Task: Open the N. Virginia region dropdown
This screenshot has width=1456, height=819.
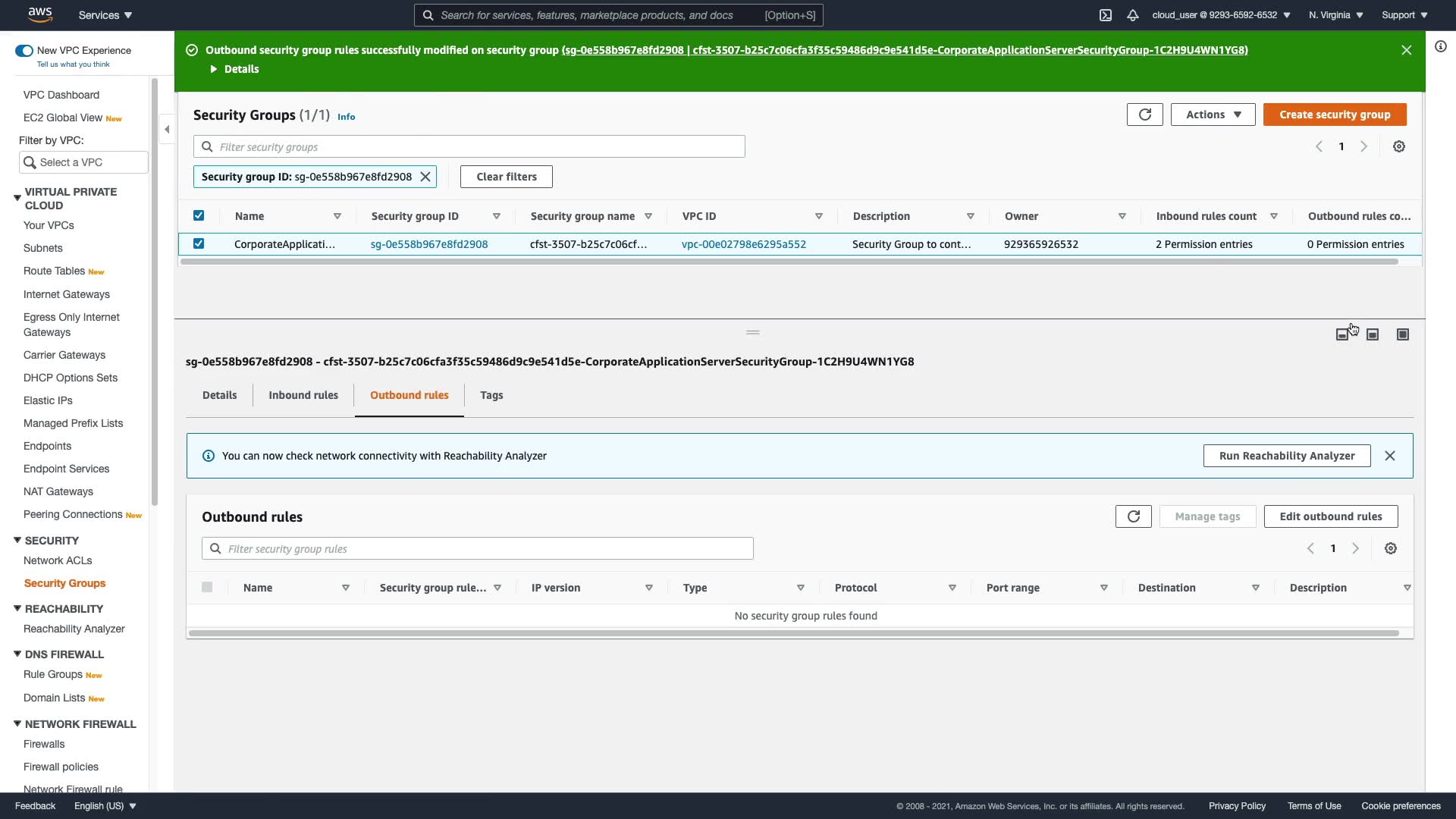Action: point(1335,15)
